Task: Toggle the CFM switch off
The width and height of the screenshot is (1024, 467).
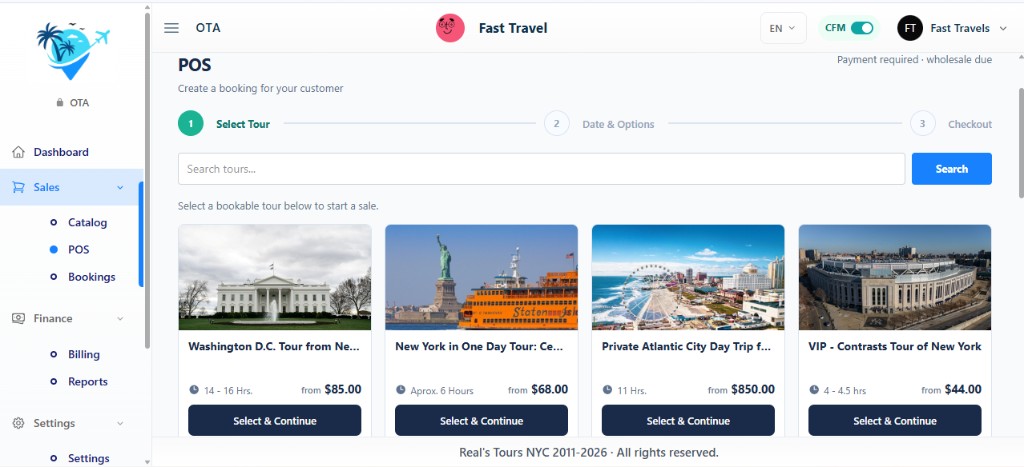Action: [x=862, y=28]
